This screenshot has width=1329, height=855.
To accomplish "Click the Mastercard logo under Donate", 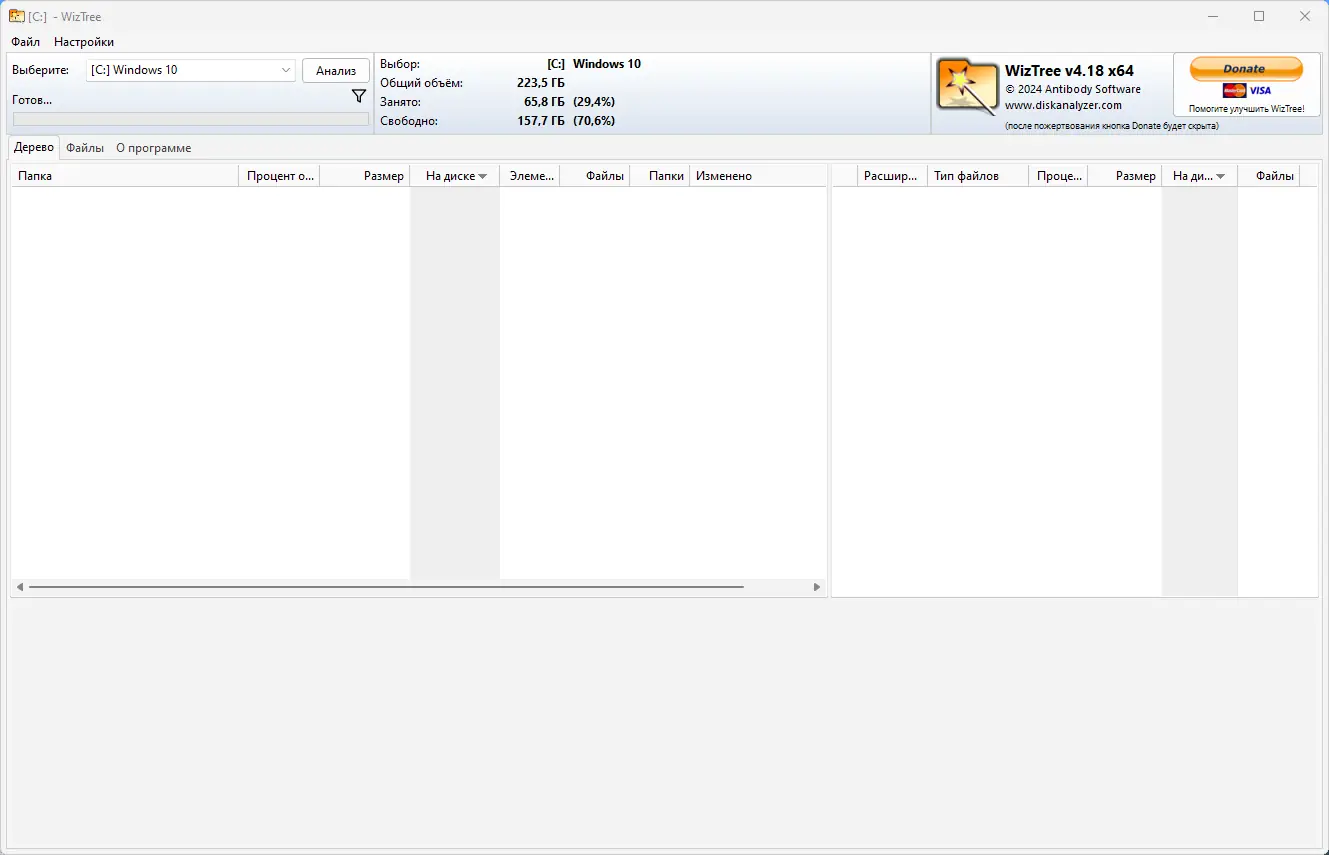I will click(1234, 90).
